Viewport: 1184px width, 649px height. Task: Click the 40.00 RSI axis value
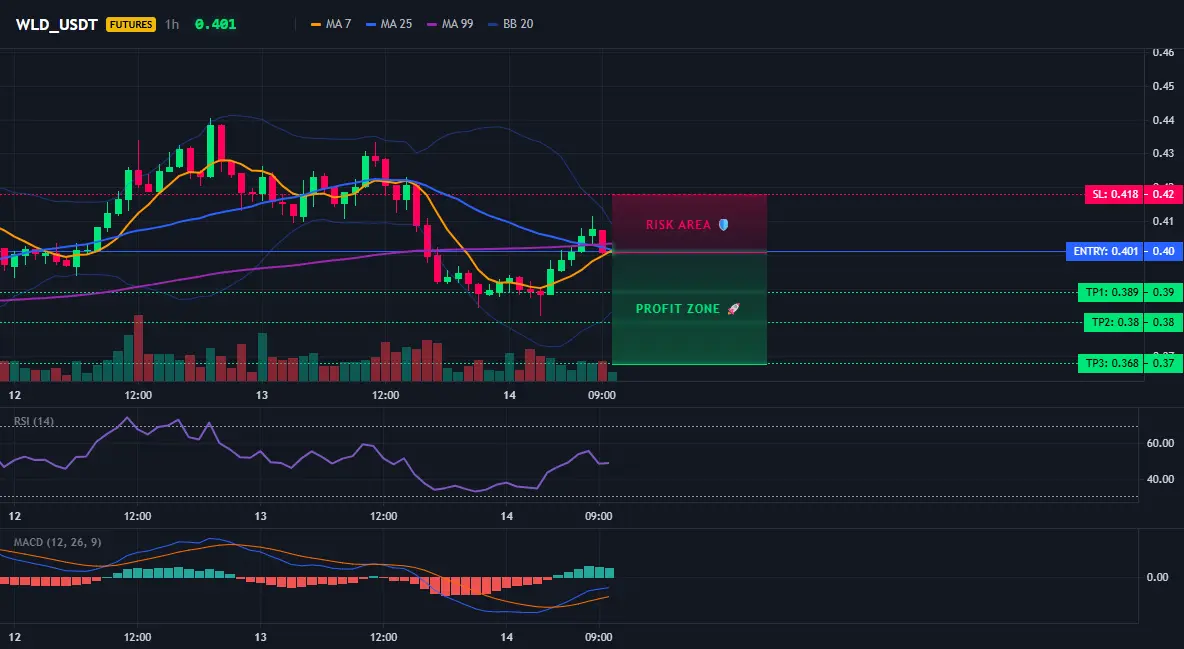[x=1161, y=479]
